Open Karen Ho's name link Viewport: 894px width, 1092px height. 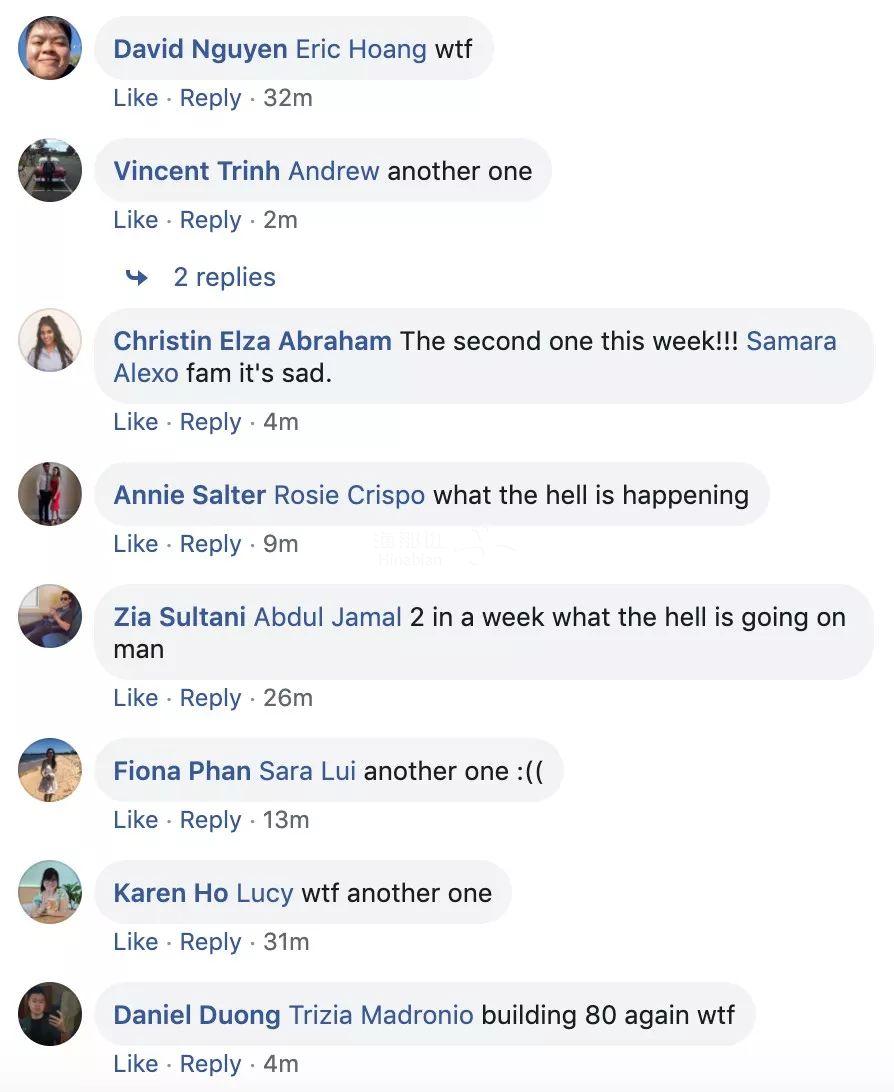point(170,893)
